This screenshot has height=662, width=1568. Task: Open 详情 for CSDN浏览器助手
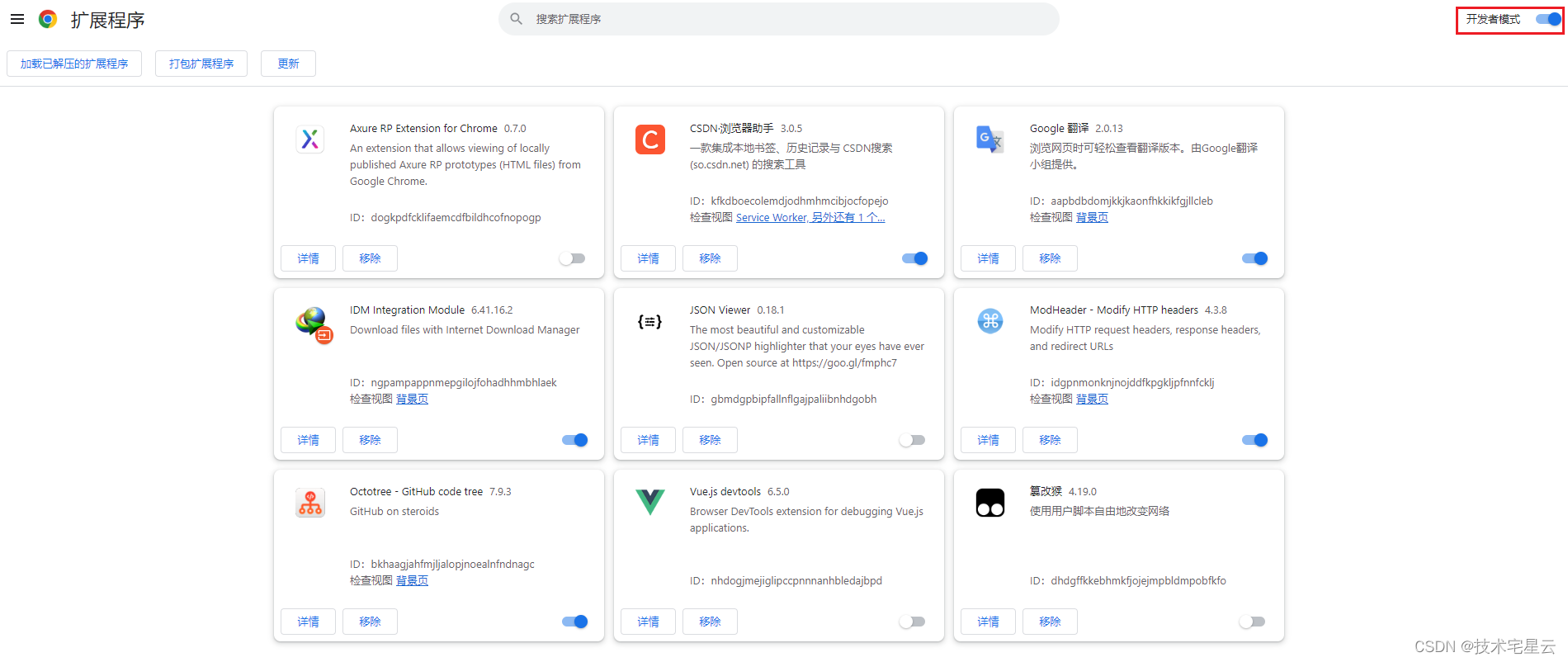pyautogui.click(x=648, y=258)
